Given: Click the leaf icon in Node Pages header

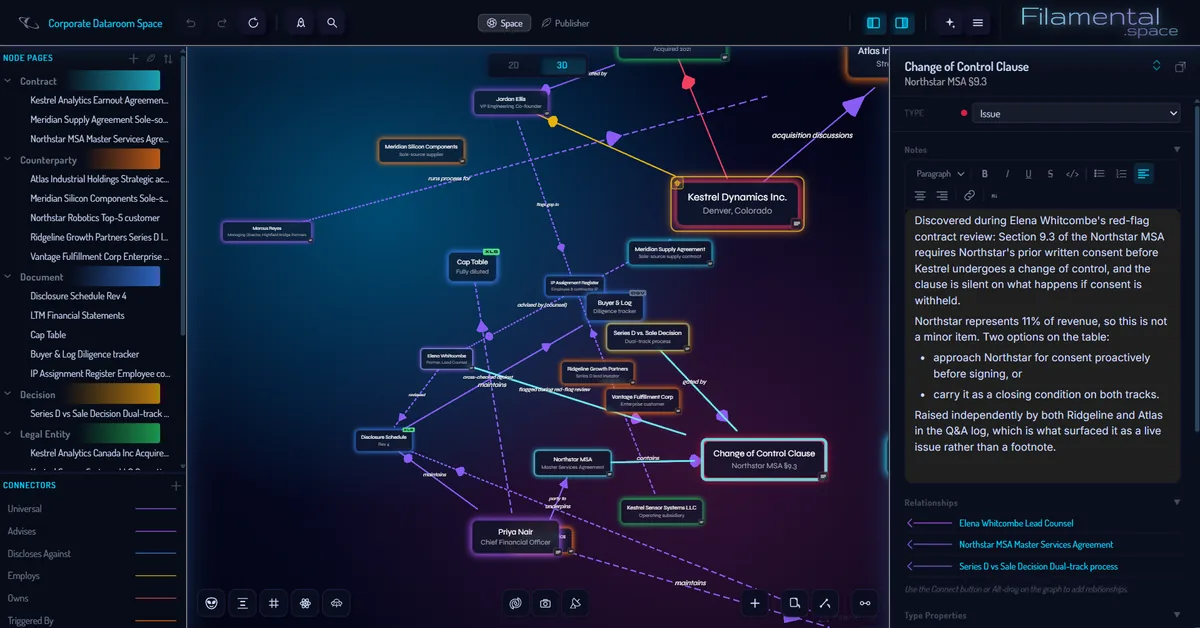Looking at the screenshot, I should click(151, 58).
